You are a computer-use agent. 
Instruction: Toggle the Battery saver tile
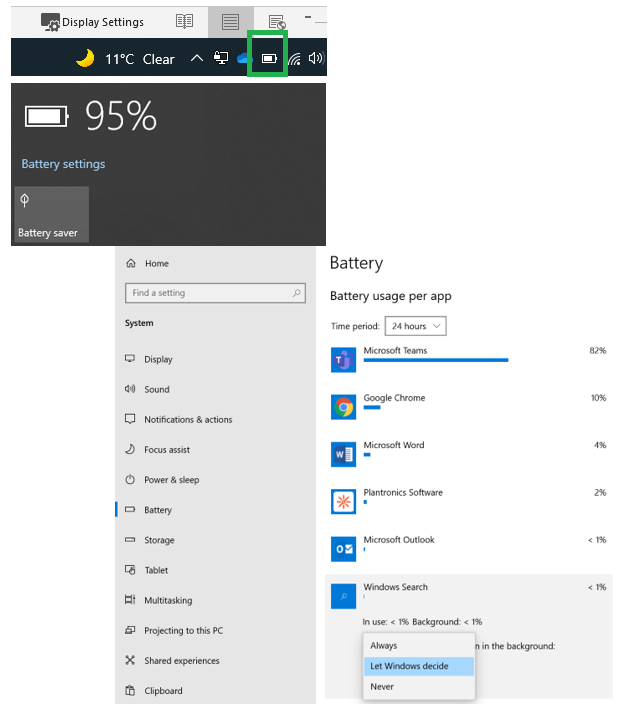tap(51, 214)
